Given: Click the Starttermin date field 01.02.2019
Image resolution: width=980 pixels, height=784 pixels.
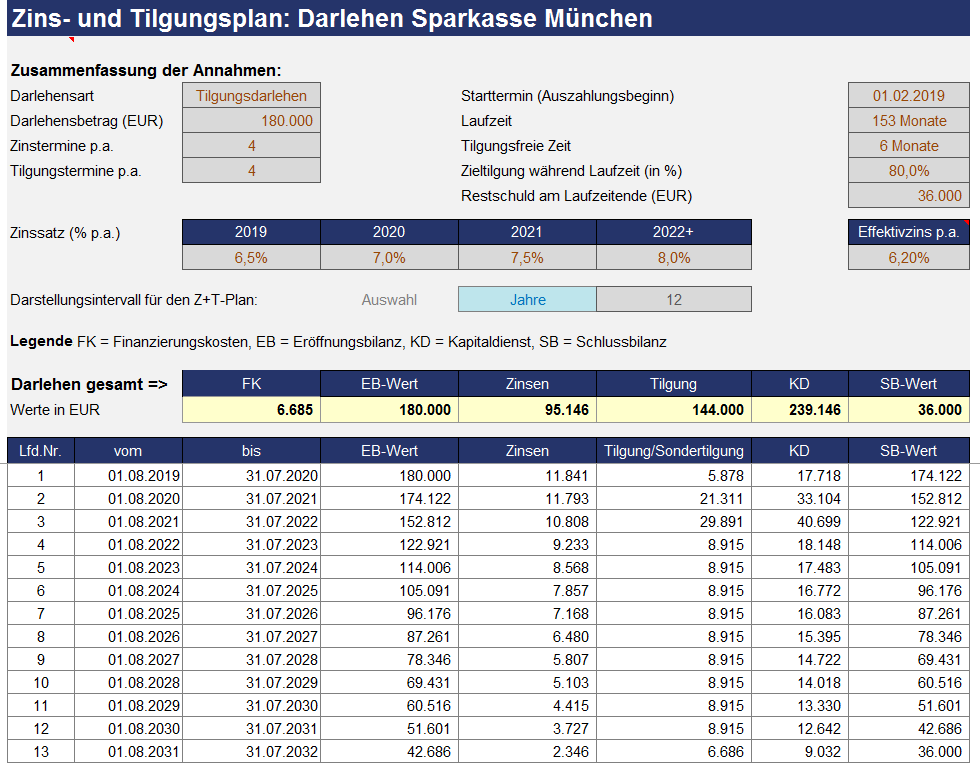Looking at the screenshot, I should 908,96.
